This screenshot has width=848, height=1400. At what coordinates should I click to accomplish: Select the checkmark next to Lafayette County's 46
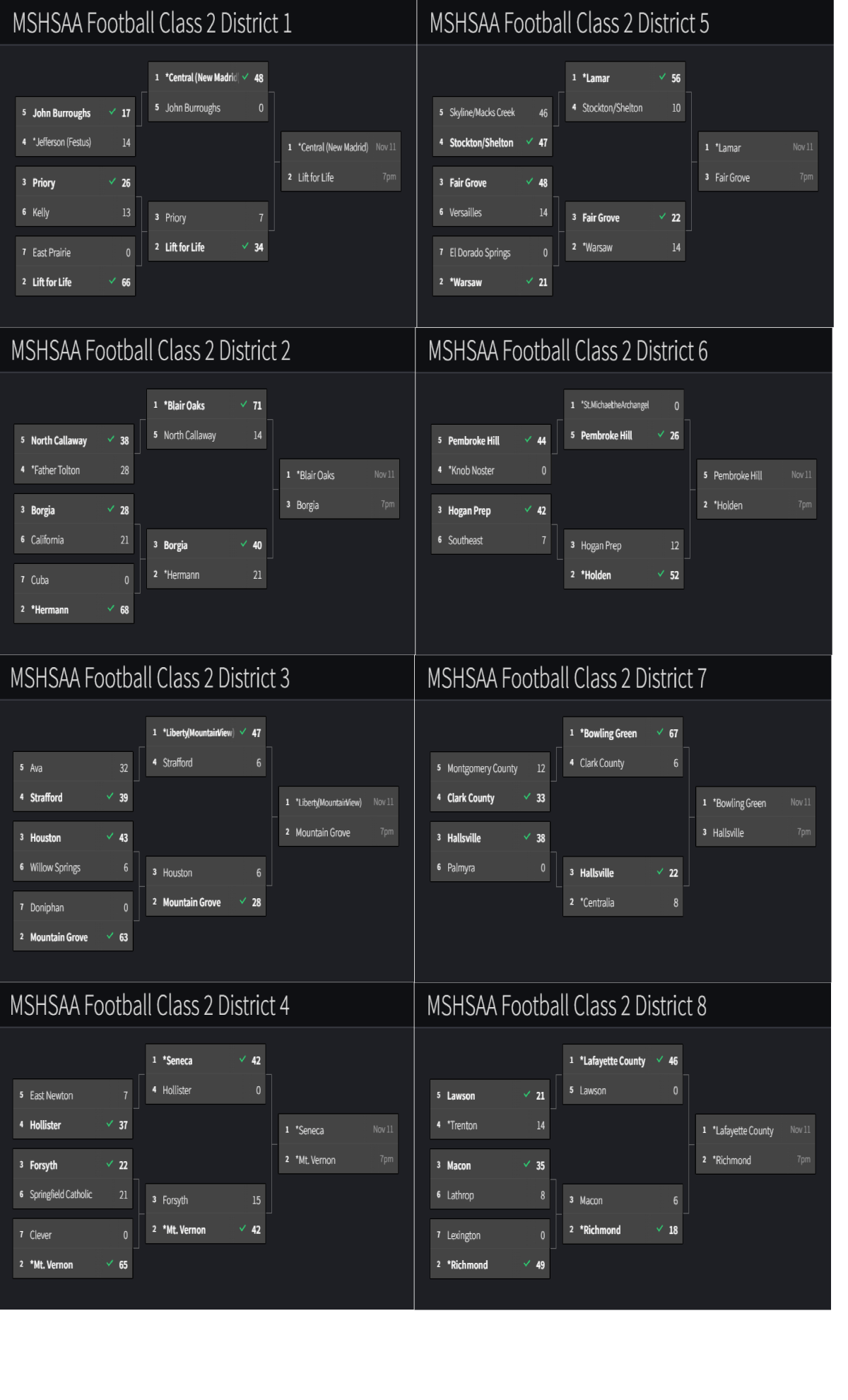click(x=660, y=1059)
